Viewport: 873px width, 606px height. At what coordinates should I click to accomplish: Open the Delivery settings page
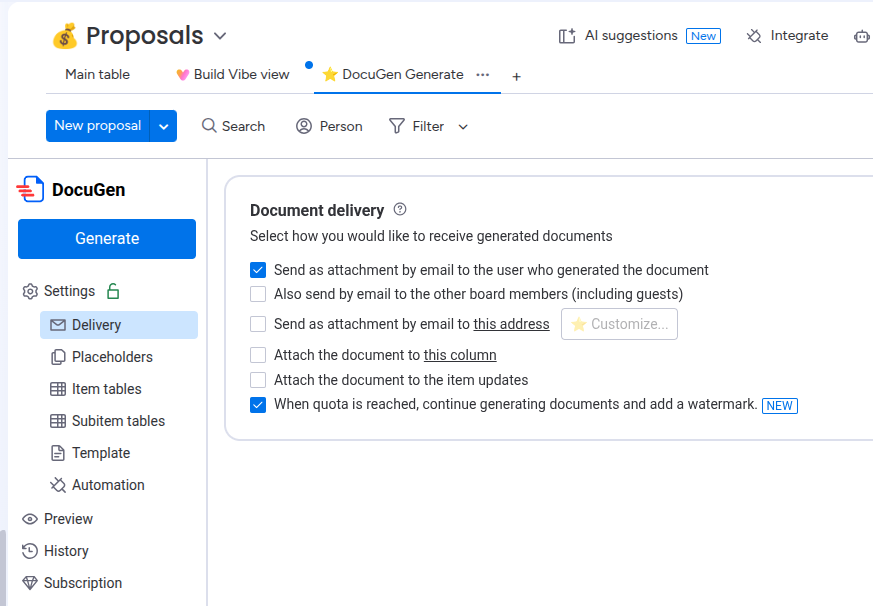119,325
